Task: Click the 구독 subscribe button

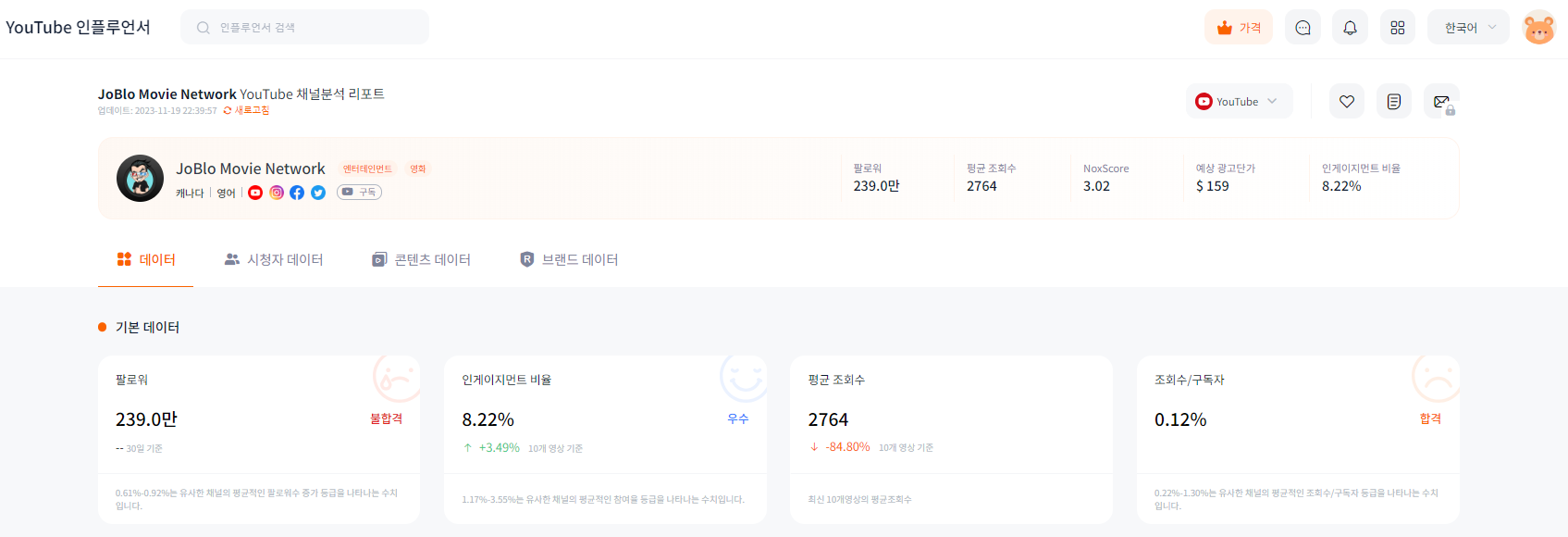Action: 359,193
